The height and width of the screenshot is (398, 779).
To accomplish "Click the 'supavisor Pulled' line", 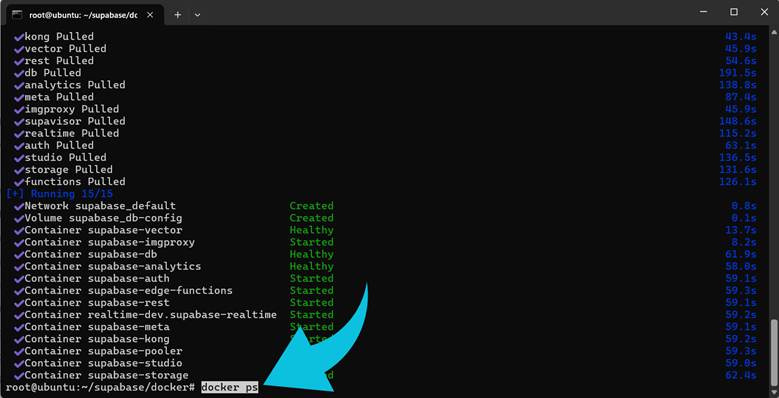I will [75, 121].
